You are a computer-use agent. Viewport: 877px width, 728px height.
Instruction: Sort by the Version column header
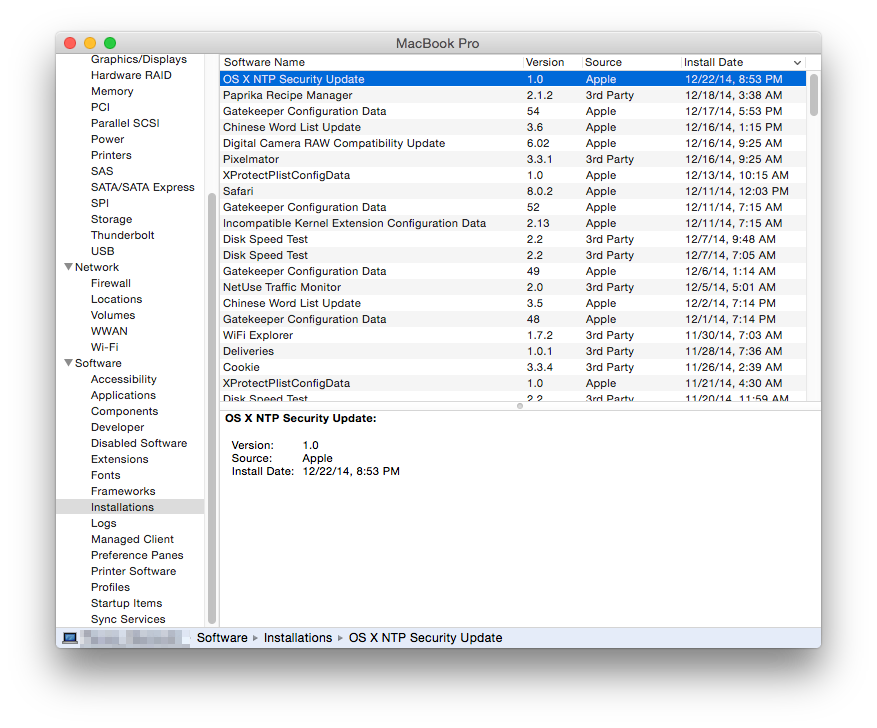point(552,62)
